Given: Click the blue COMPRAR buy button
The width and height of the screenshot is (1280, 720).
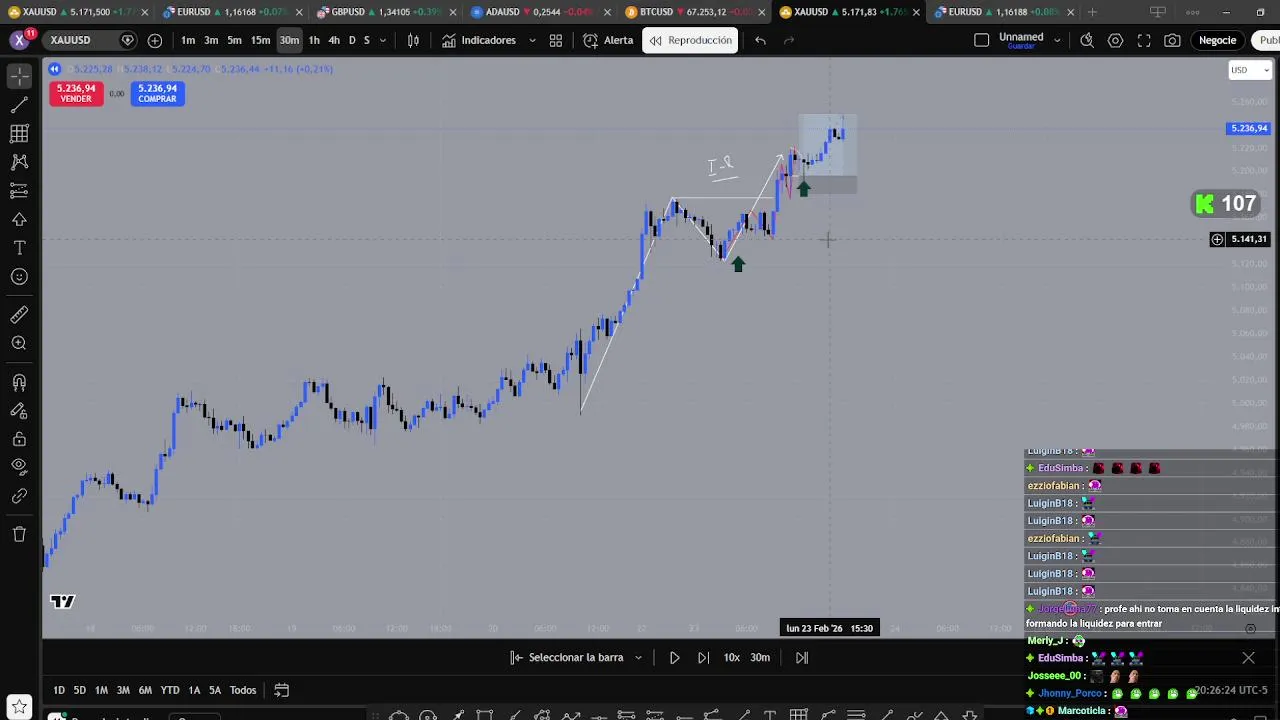Looking at the screenshot, I should click(157, 93).
